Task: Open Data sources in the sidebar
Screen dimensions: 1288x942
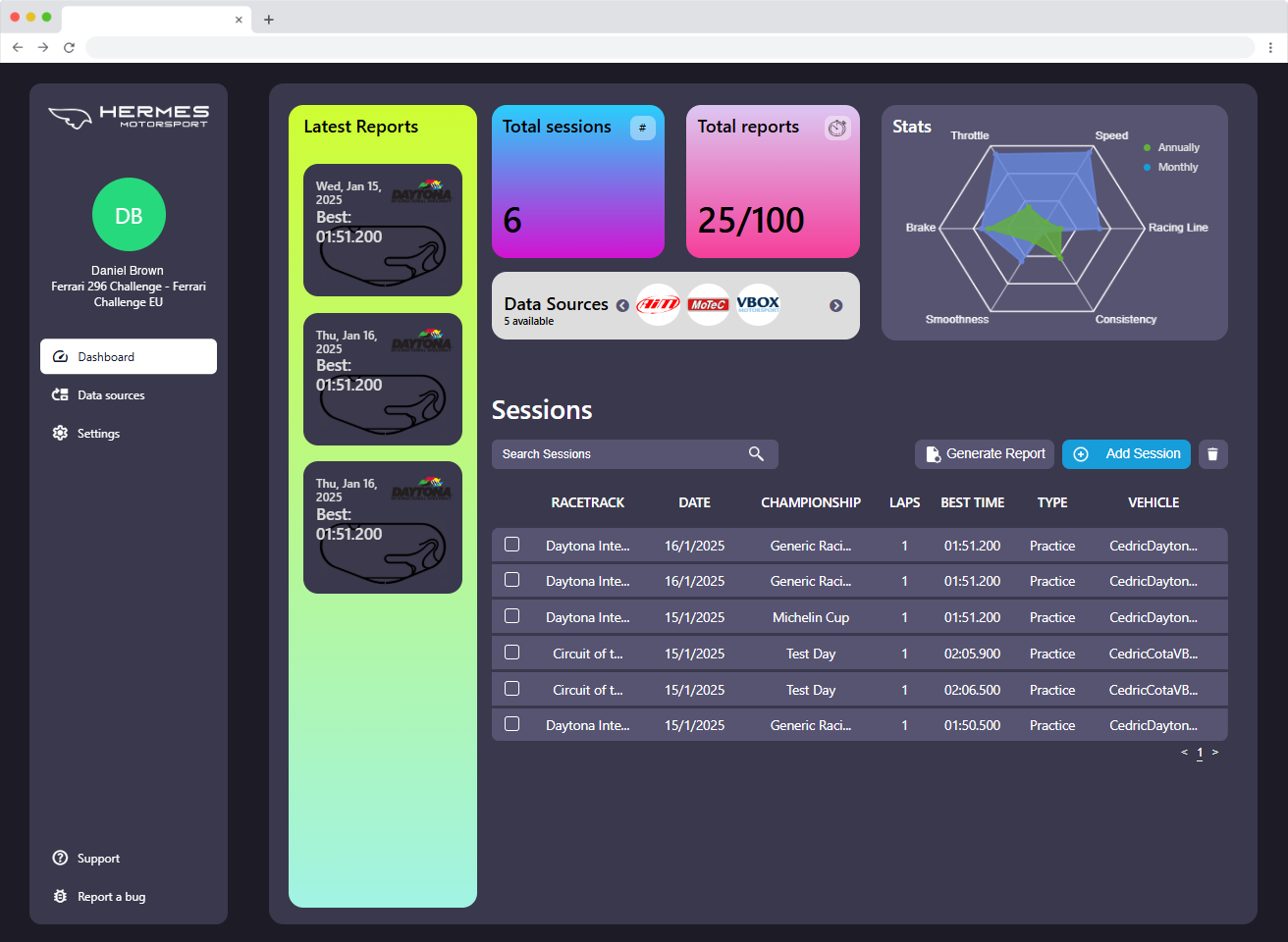Action: (x=110, y=395)
